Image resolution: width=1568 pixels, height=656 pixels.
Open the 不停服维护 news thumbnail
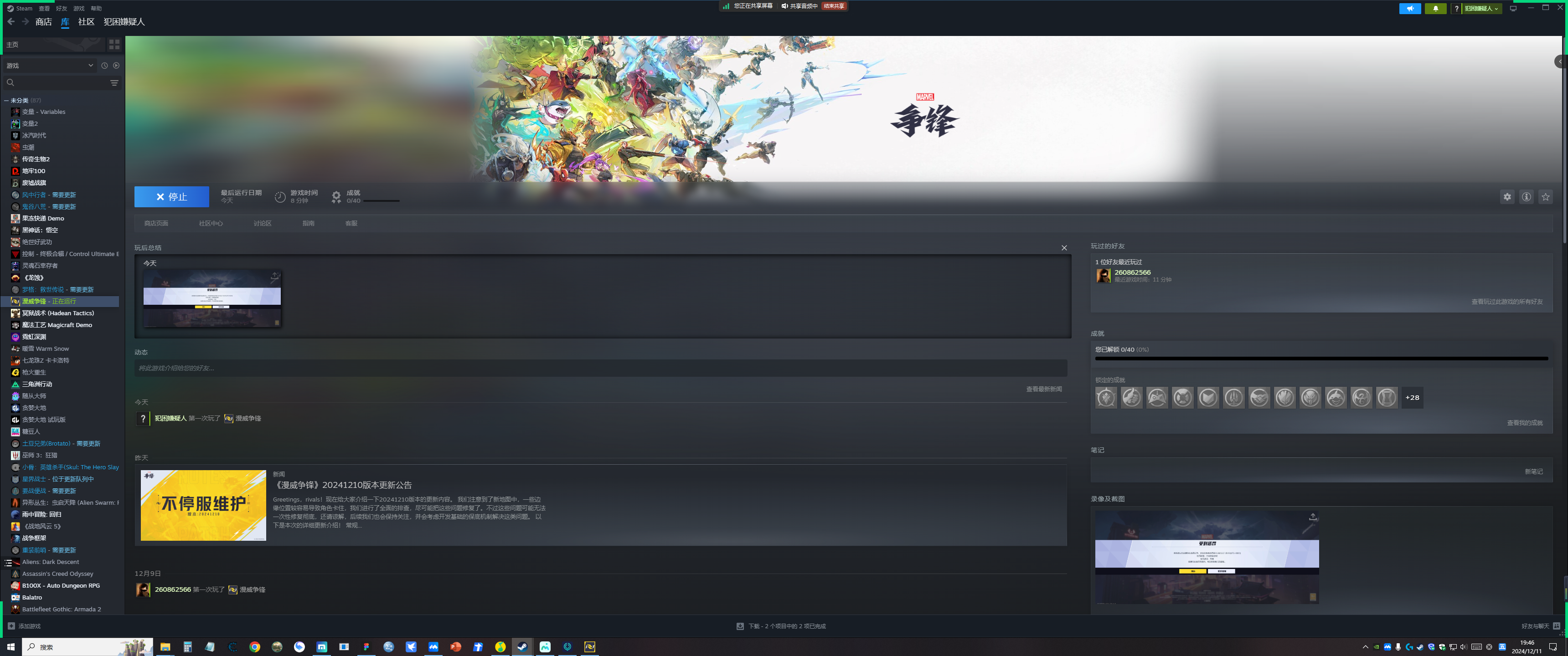click(x=203, y=505)
